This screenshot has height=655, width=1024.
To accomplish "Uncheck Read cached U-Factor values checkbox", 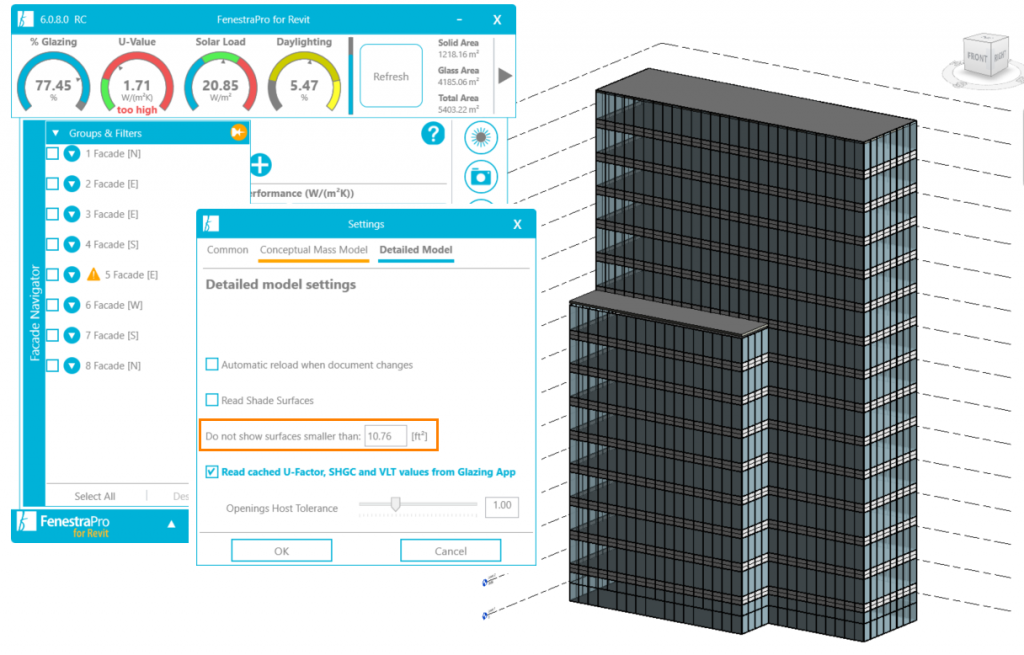I will pos(212,471).
